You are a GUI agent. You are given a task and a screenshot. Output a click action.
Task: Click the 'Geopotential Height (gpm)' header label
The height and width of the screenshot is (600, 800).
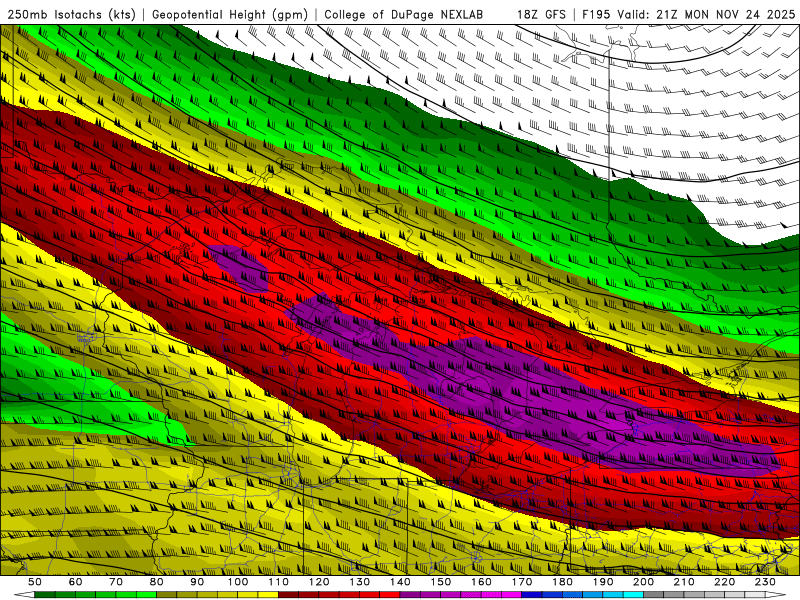pyautogui.click(x=230, y=14)
